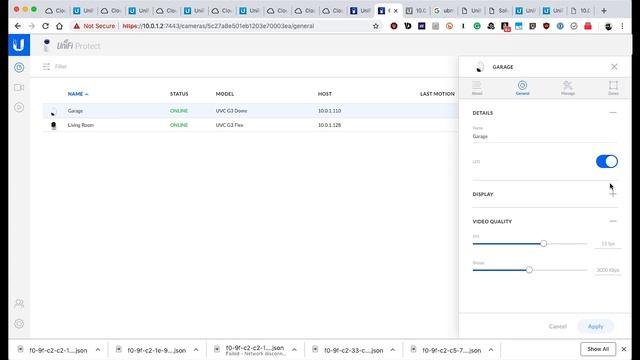The image size is (640, 360).
Task: Click the Chrome profile avatar icon
Action: (x=608, y=26)
